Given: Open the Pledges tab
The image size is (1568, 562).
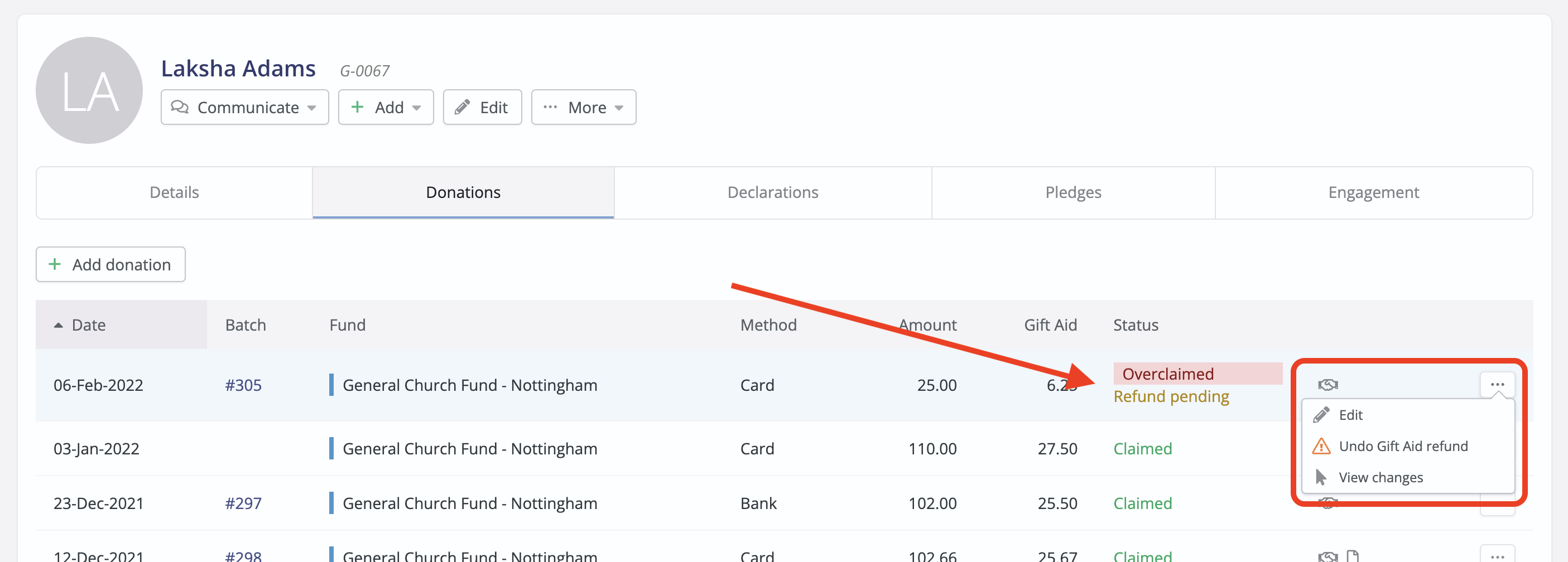Looking at the screenshot, I should click(x=1072, y=192).
